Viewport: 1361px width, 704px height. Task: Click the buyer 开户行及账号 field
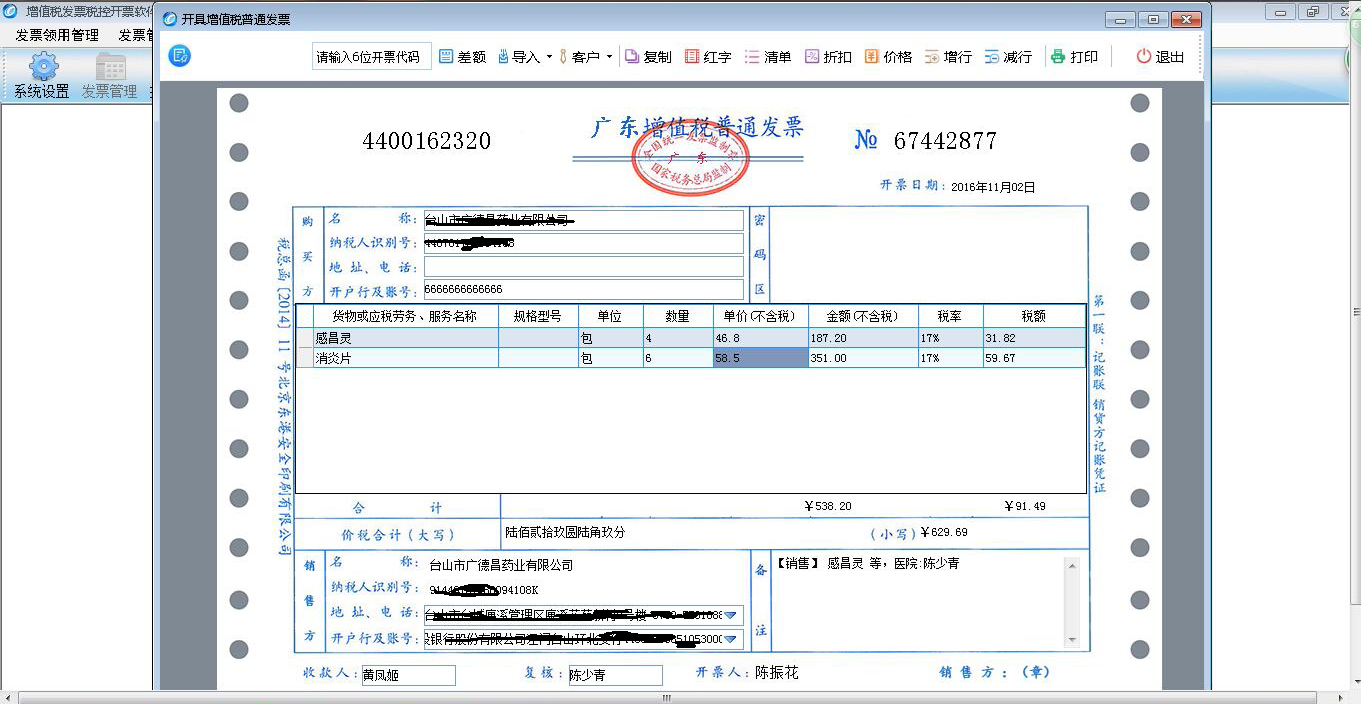[x=584, y=289]
